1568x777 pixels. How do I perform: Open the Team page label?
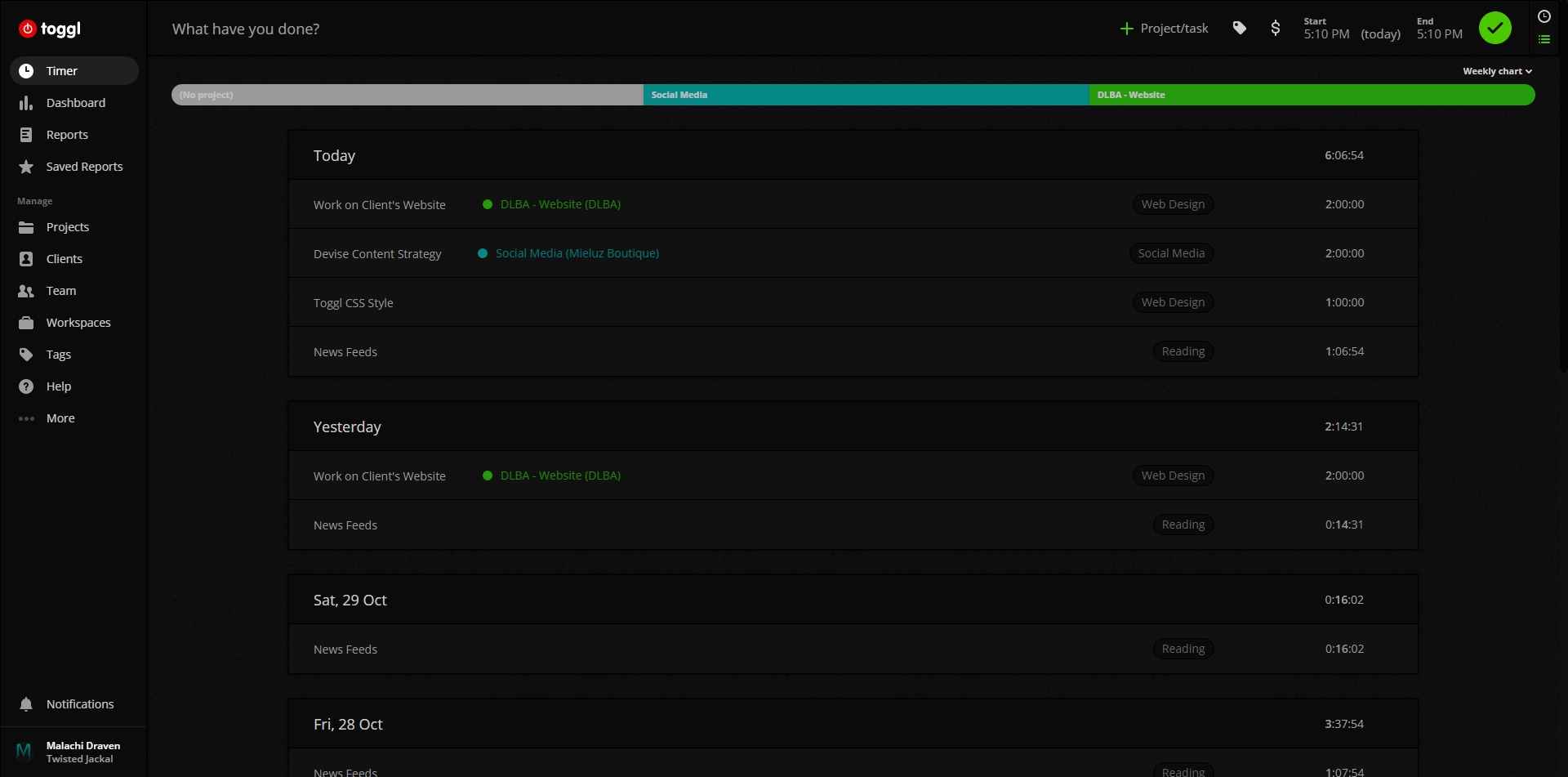coord(61,291)
